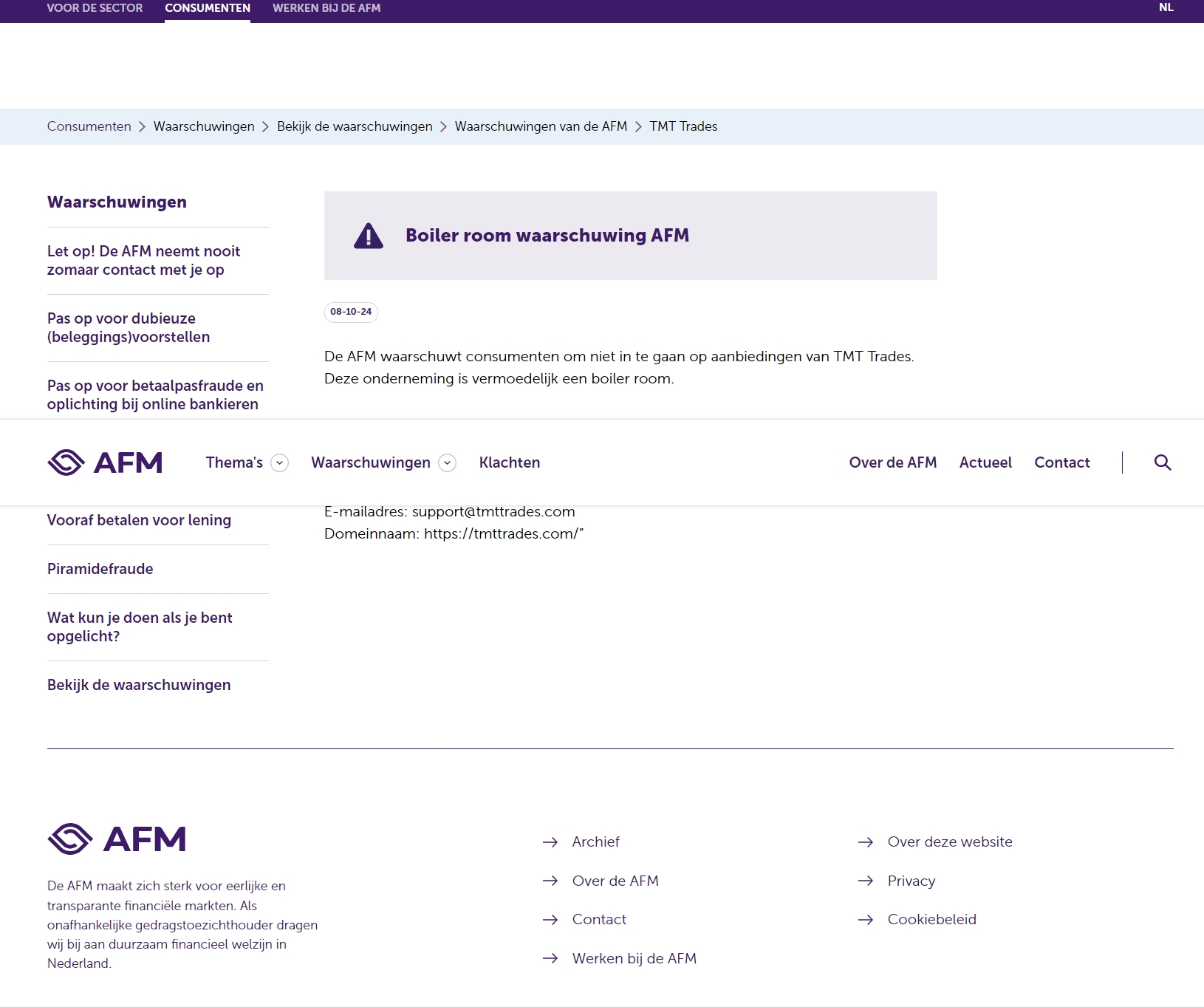The width and height of the screenshot is (1204, 1007).
Task: Open the Cookiebeleid footer link
Action: click(x=932, y=920)
